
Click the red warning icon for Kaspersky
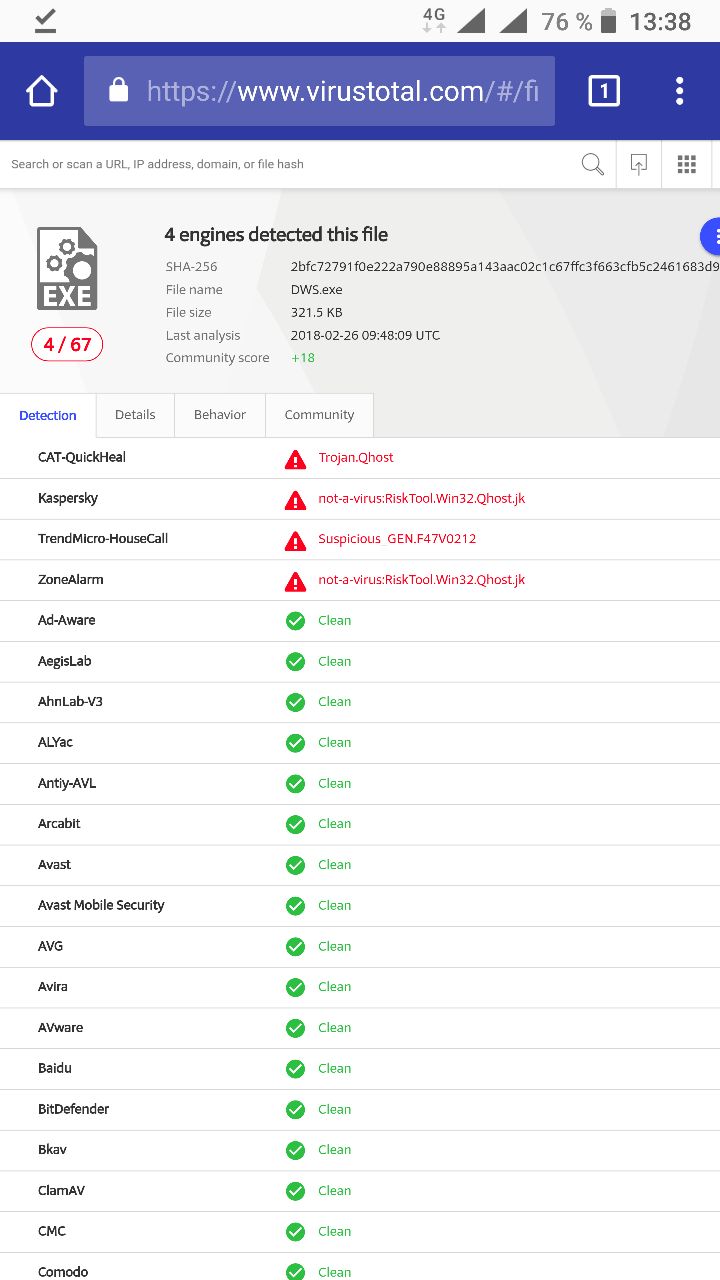(x=295, y=499)
